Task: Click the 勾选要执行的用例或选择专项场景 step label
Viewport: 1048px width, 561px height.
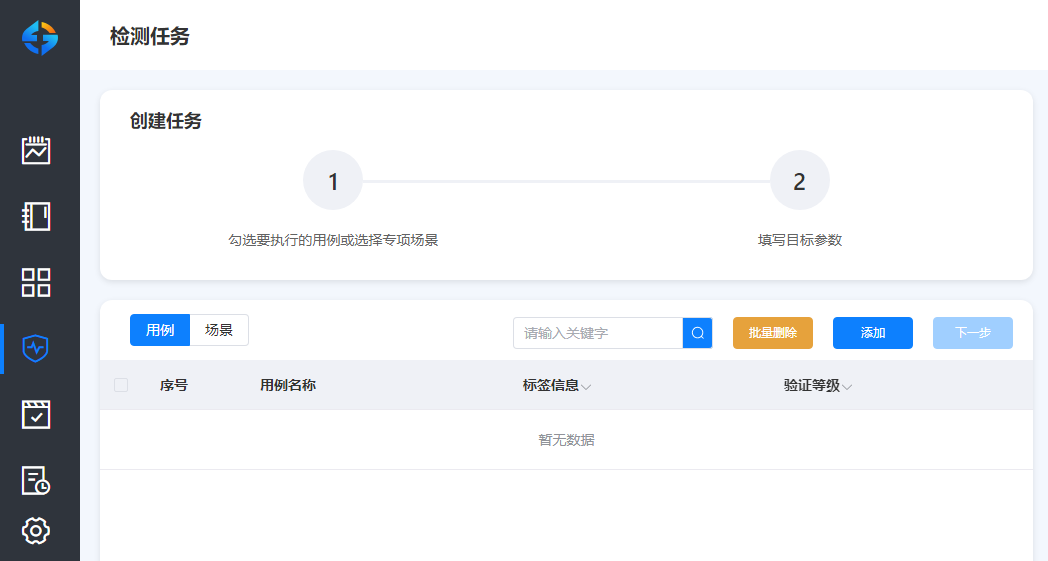Action: 333,240
